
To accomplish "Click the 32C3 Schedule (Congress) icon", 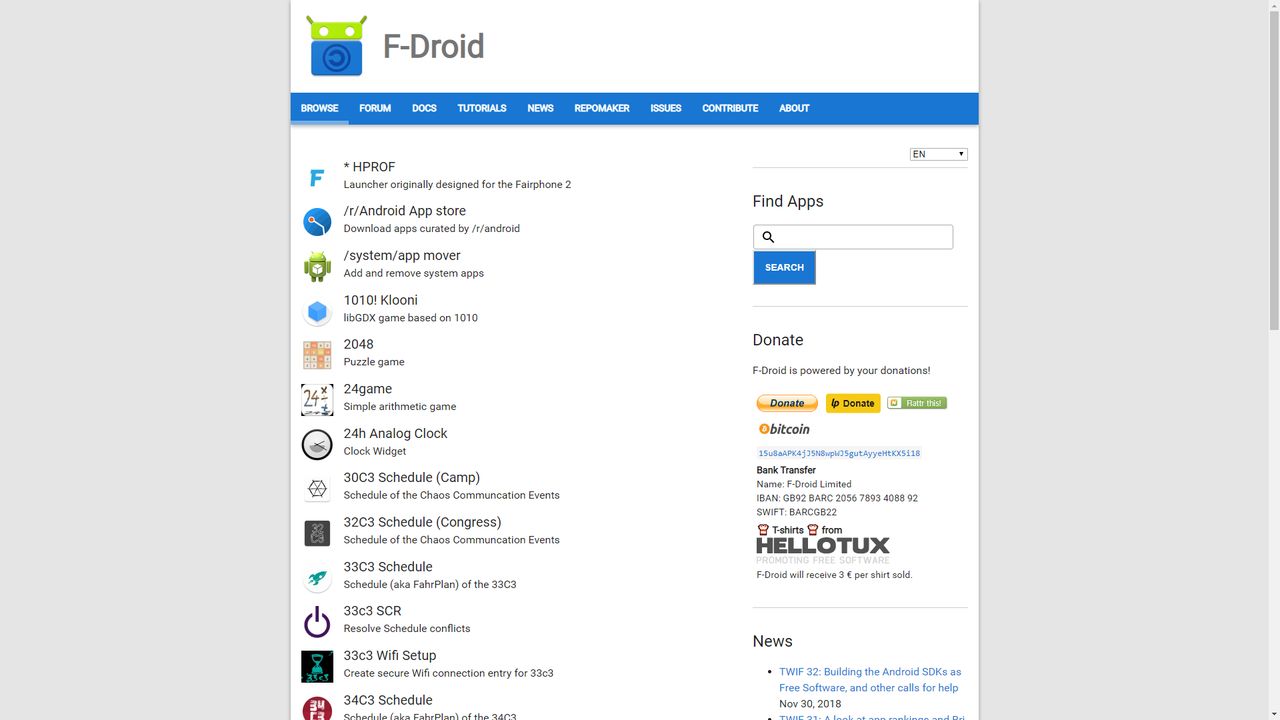I will point(317,533).
